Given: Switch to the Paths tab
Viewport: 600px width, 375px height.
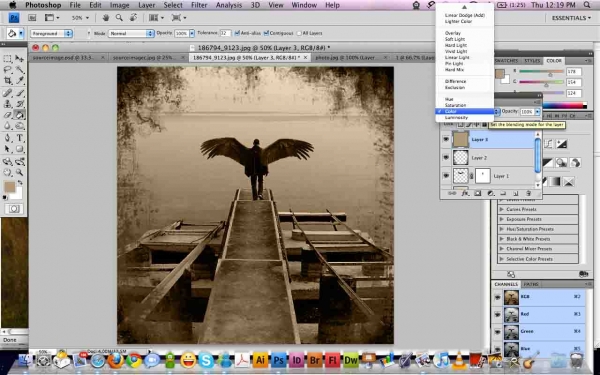Looking at the screenshot, I should click(x=531, y=284).
